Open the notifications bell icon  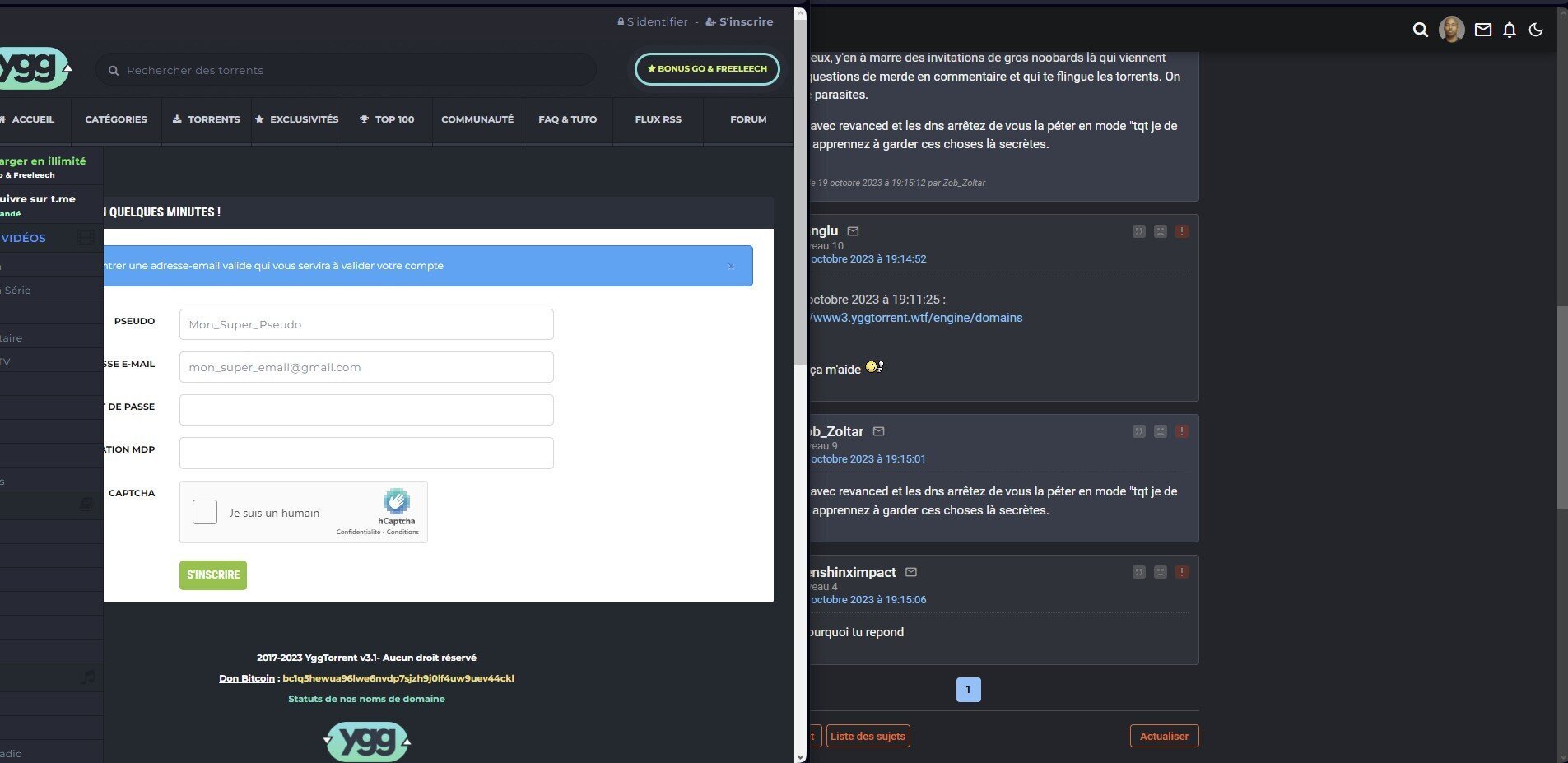click(1509, 30)
